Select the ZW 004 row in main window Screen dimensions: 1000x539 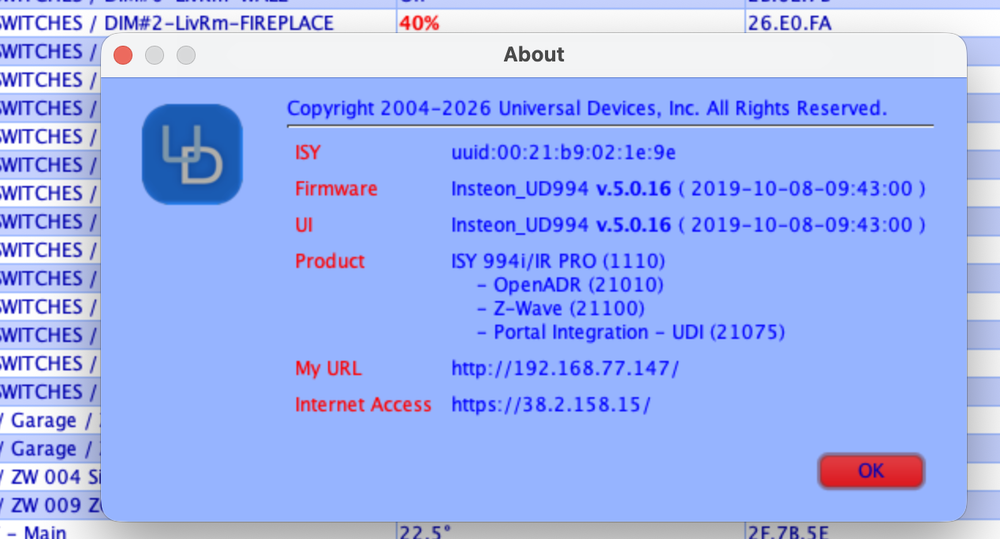pos(50,477)
